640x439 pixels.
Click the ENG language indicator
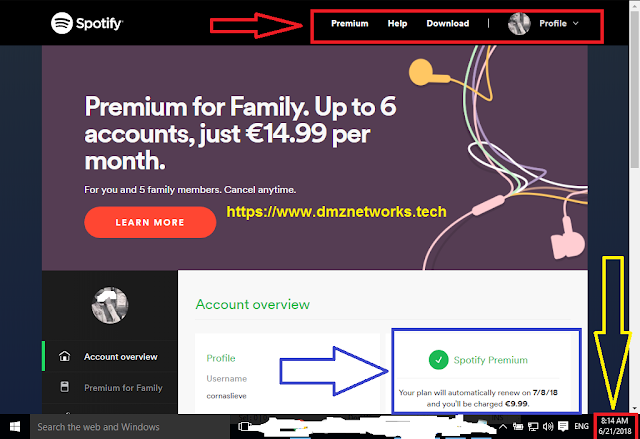[581, 426]
